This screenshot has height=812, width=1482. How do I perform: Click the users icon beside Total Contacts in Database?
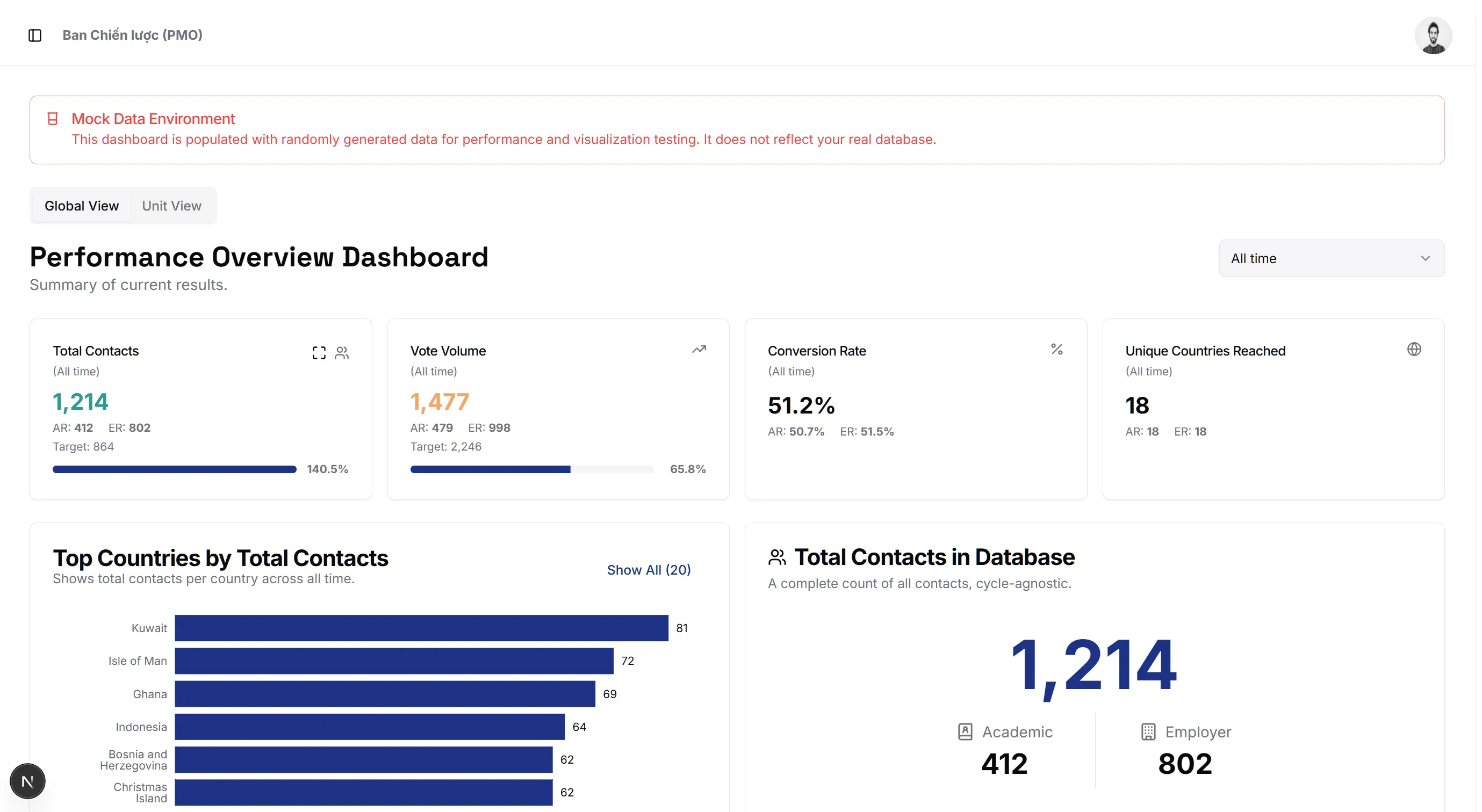click(x=776, y=557)
